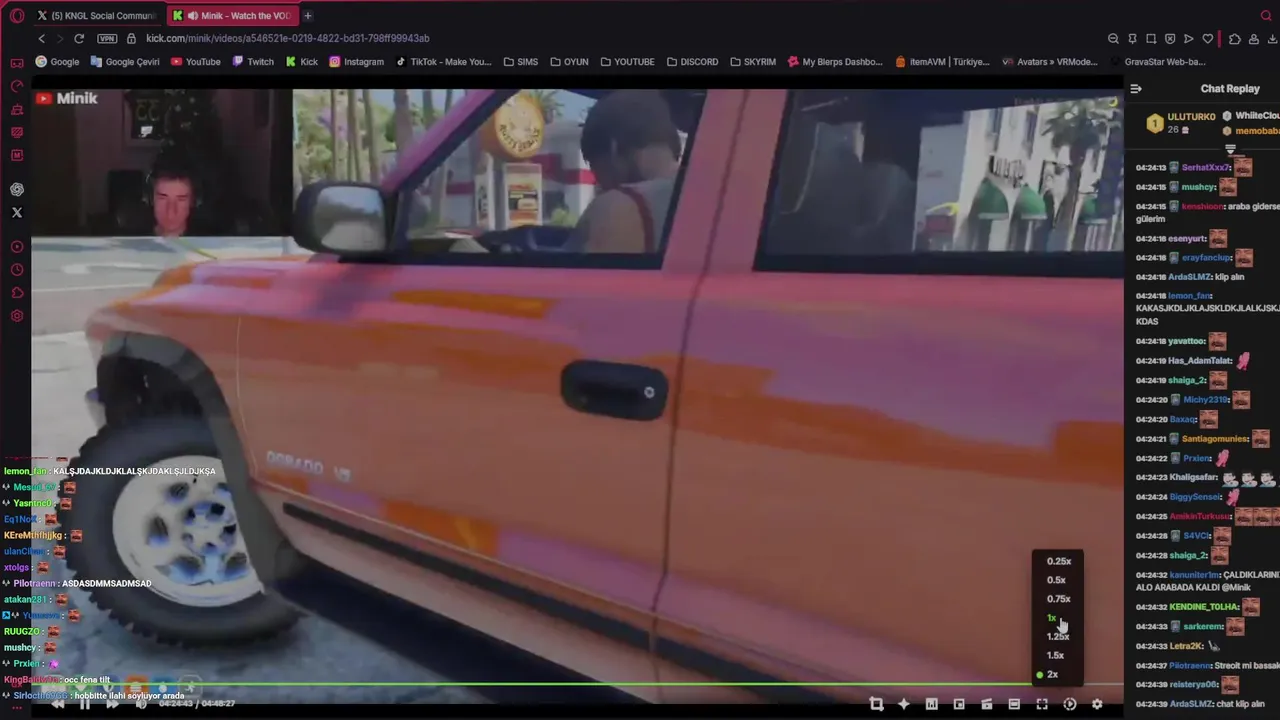Expand the SKYRIM bookmarks folder
The image size is (1280, 720).
pos(753,61)
